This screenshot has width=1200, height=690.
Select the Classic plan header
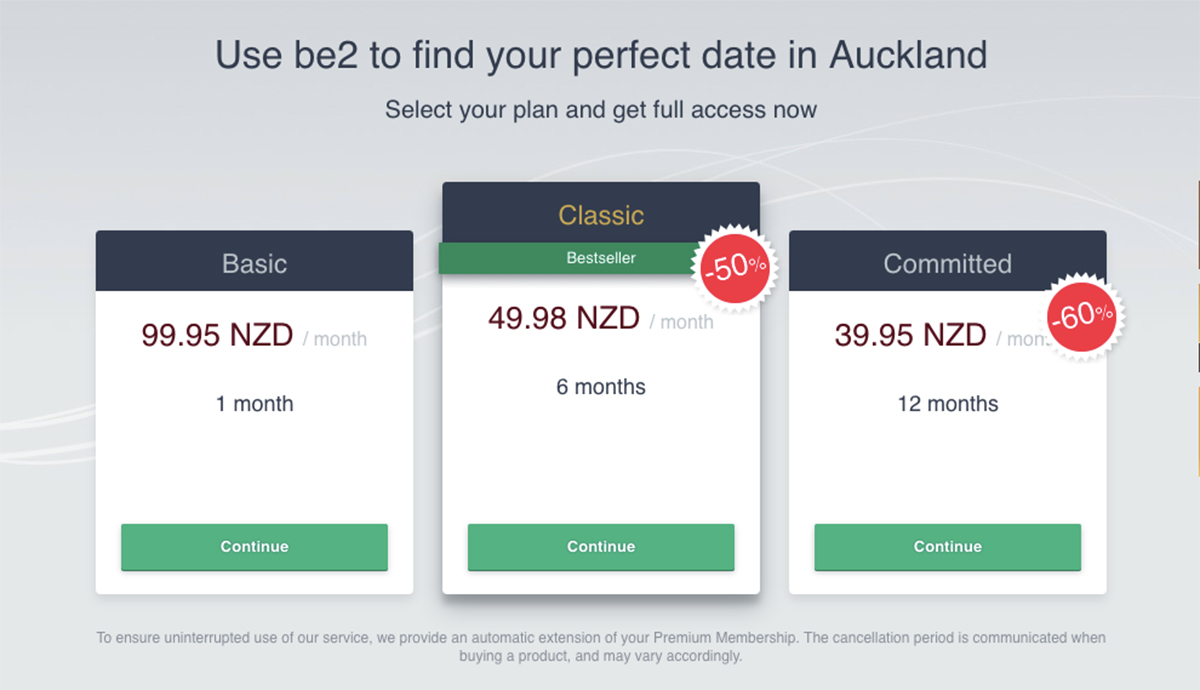coord(601,214)
